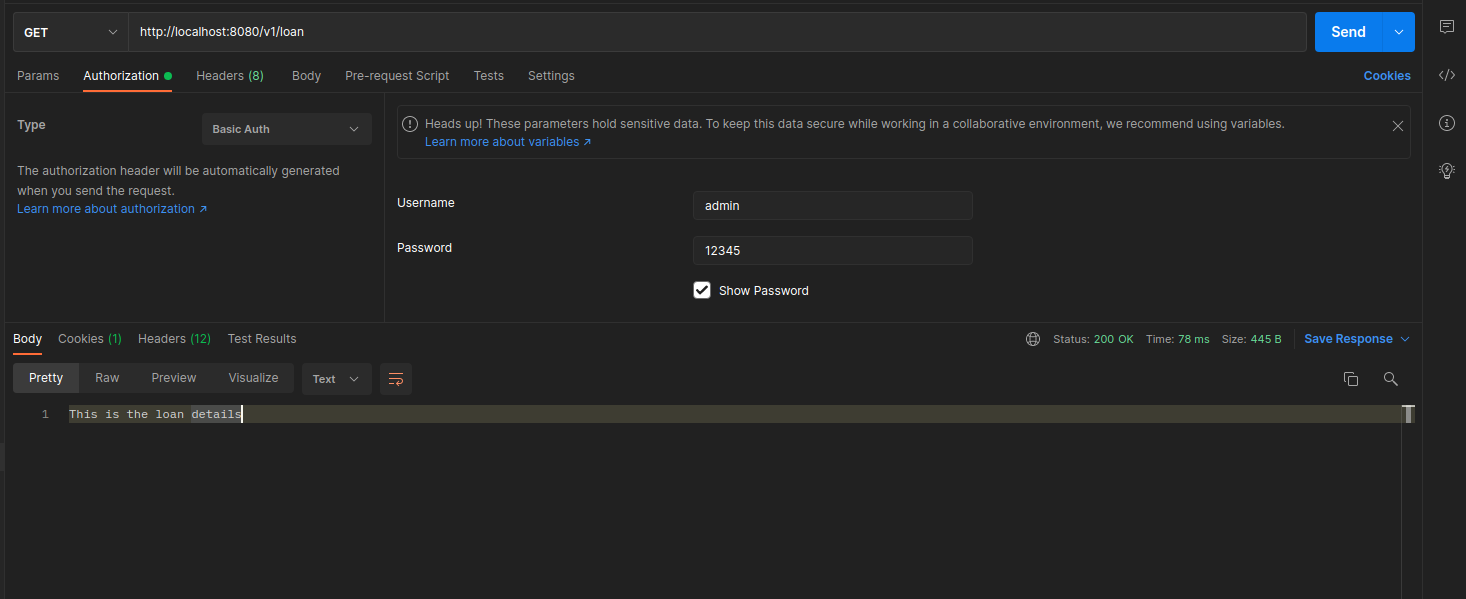Copy response with the copy icon
The image size is (1466, 599).
(1351, 379)
